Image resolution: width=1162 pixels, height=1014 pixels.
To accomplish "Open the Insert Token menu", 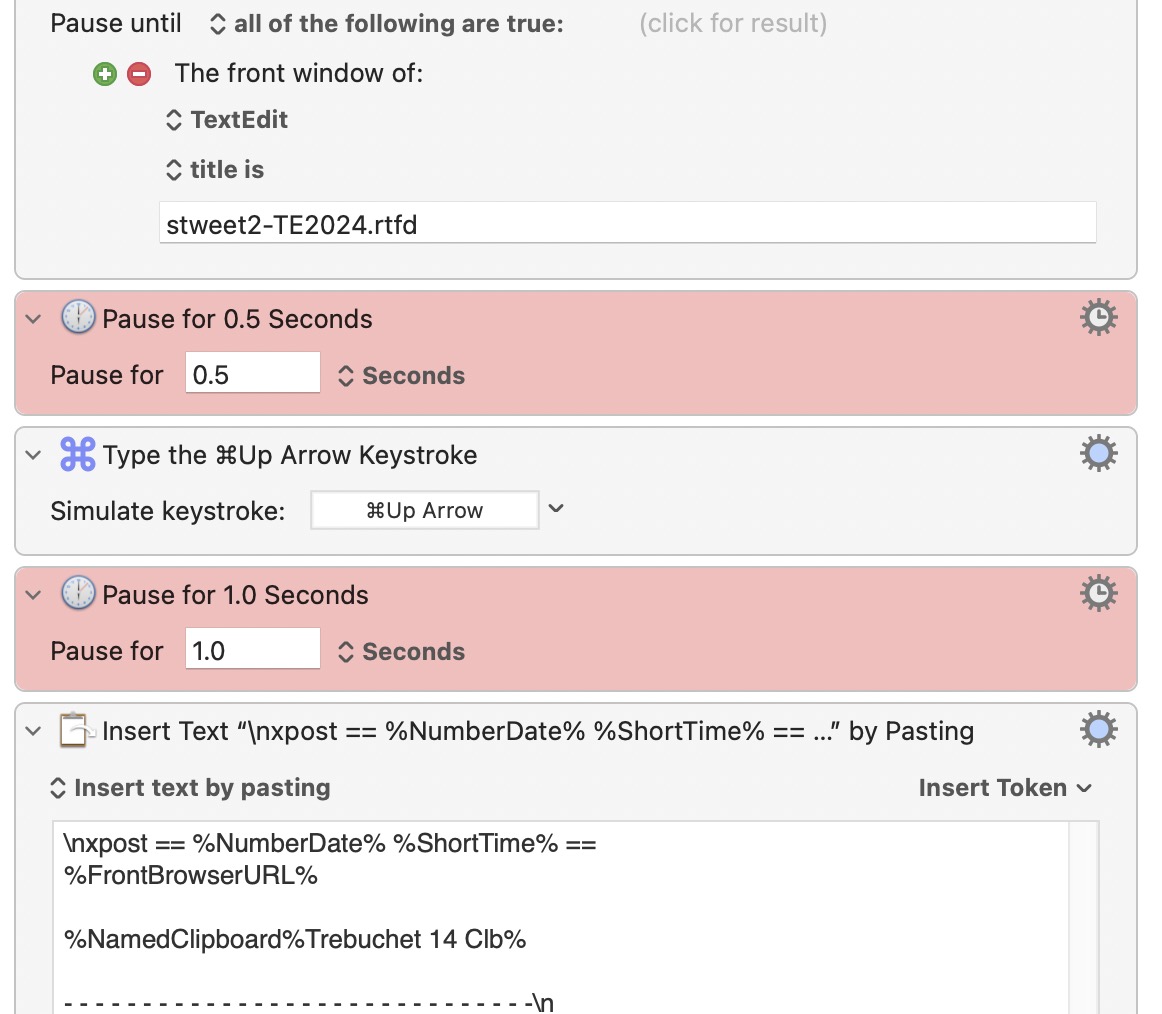I will pyautogui.click(x=1004, y=788).
